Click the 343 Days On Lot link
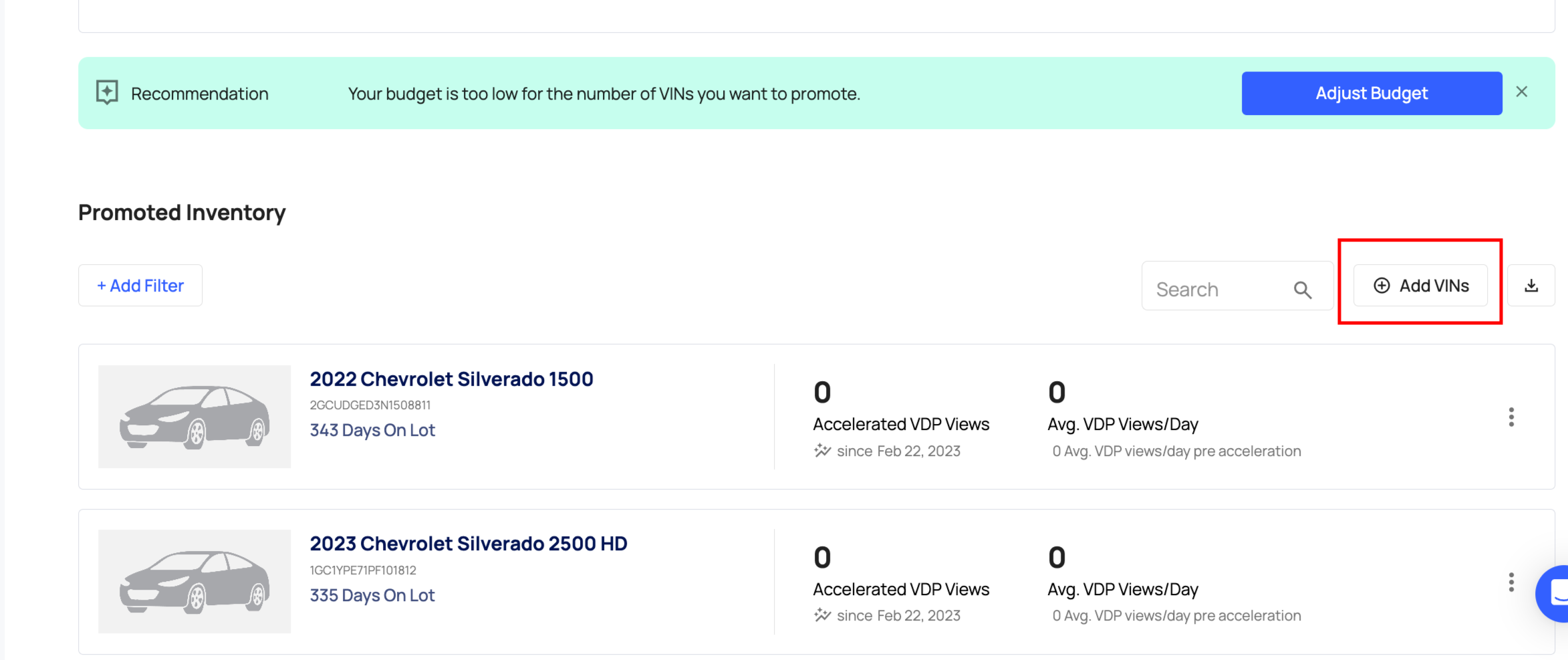 tap(372, 430)
